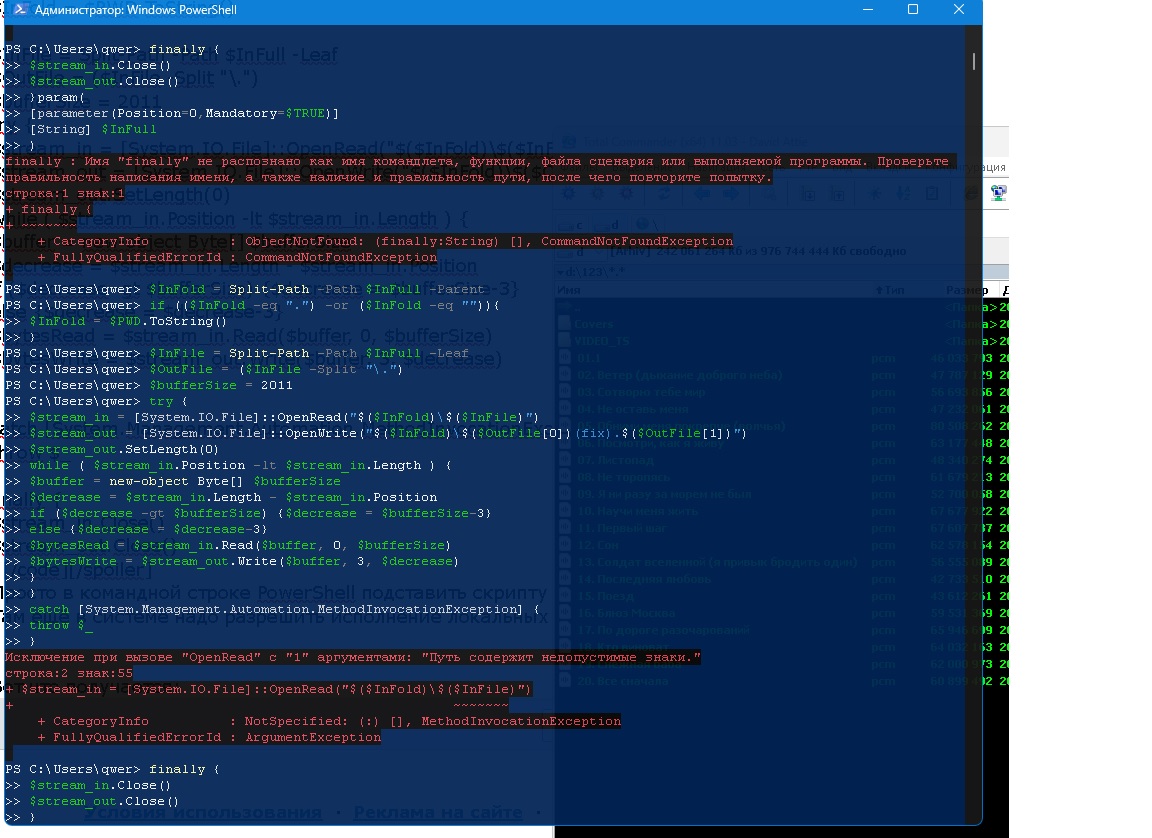The height and width of the screenshot is (838, 1152).
Task: Open the Условия использования link
Action: (x=202, y=813)
